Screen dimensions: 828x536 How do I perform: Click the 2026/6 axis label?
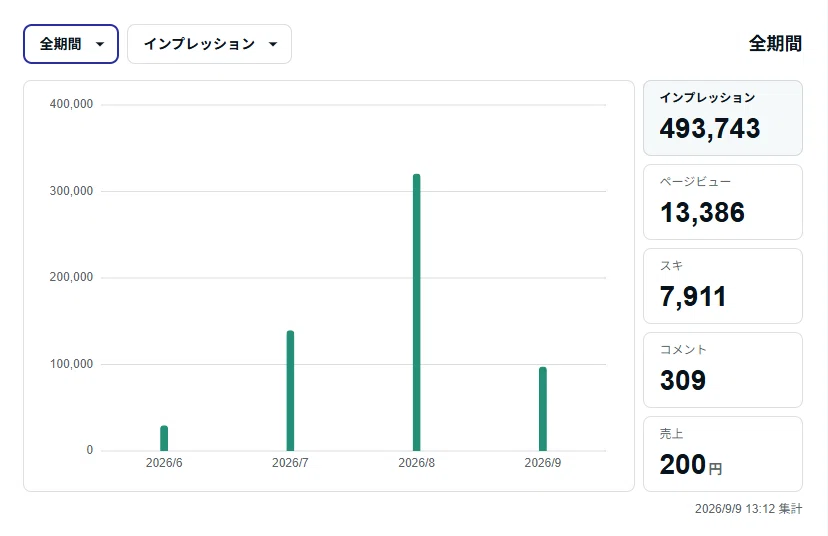(164, 463)
